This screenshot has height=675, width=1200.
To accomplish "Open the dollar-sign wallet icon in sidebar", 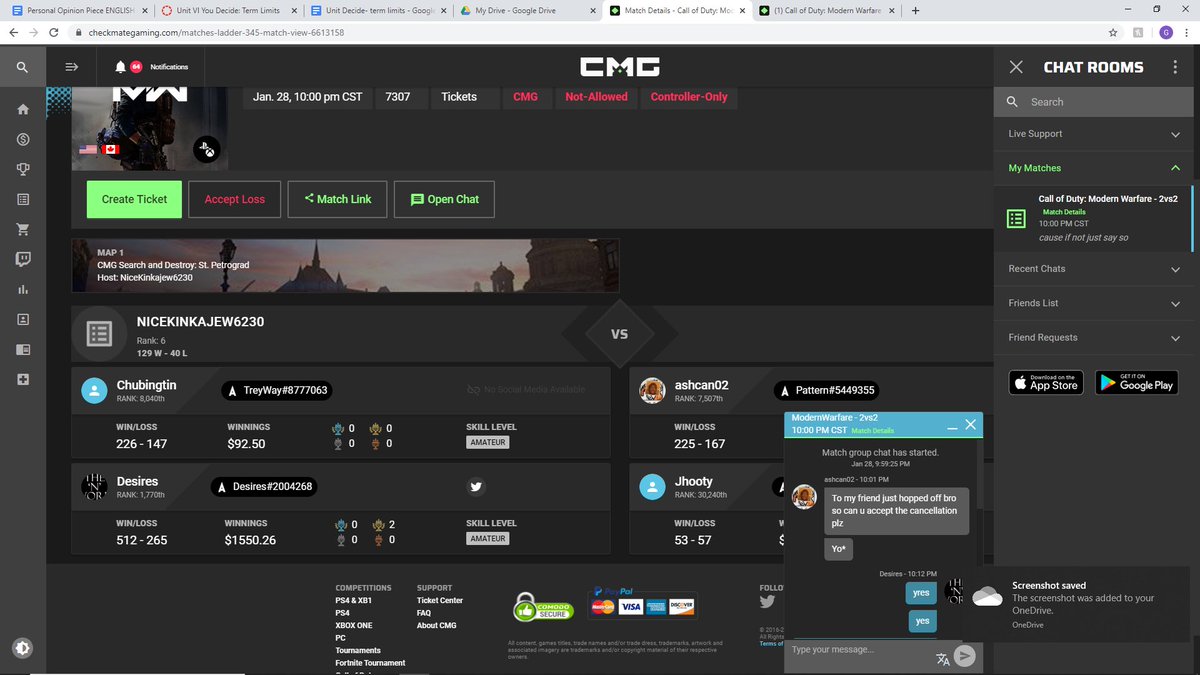I will (x=23, y=139).
